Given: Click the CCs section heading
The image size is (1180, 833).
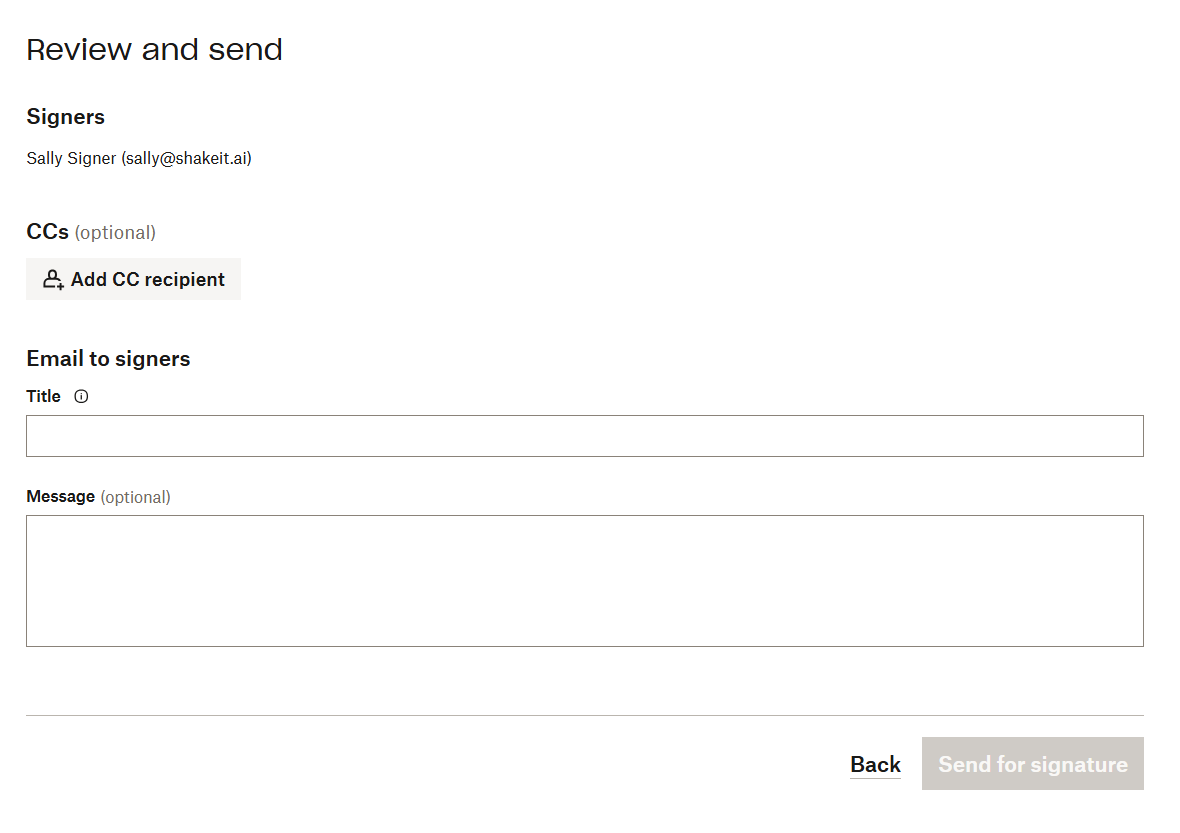Looking at the screenshot, I should [x=47, y=232].
